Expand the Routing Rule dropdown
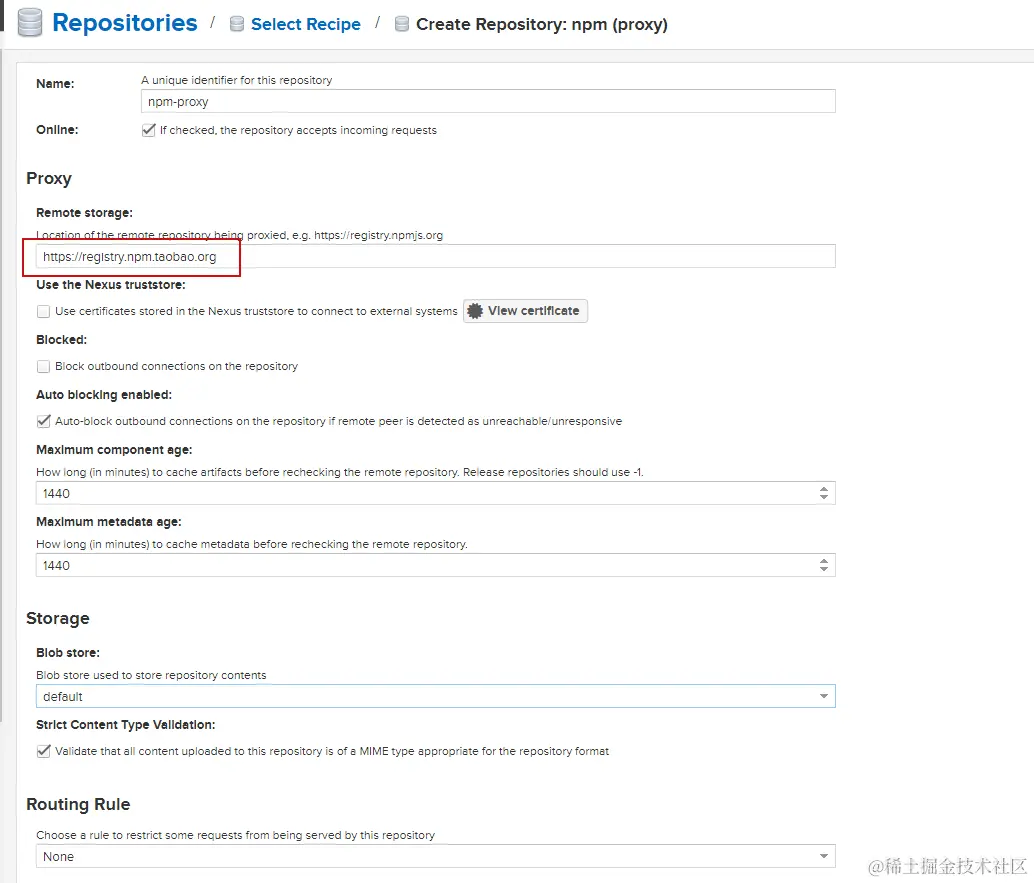 pyautogui.click(x=824, y=856)
